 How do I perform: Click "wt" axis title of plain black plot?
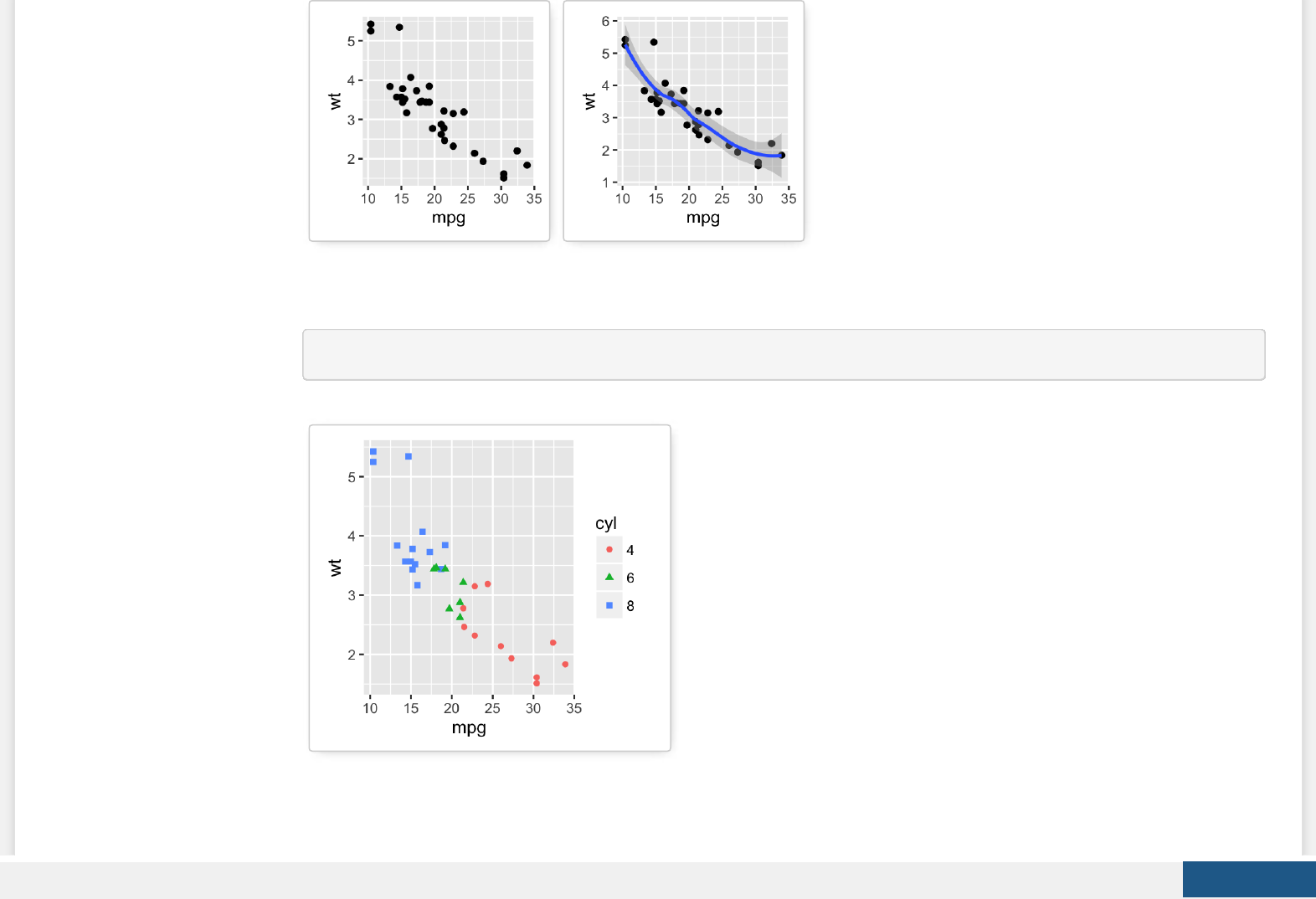335,101
